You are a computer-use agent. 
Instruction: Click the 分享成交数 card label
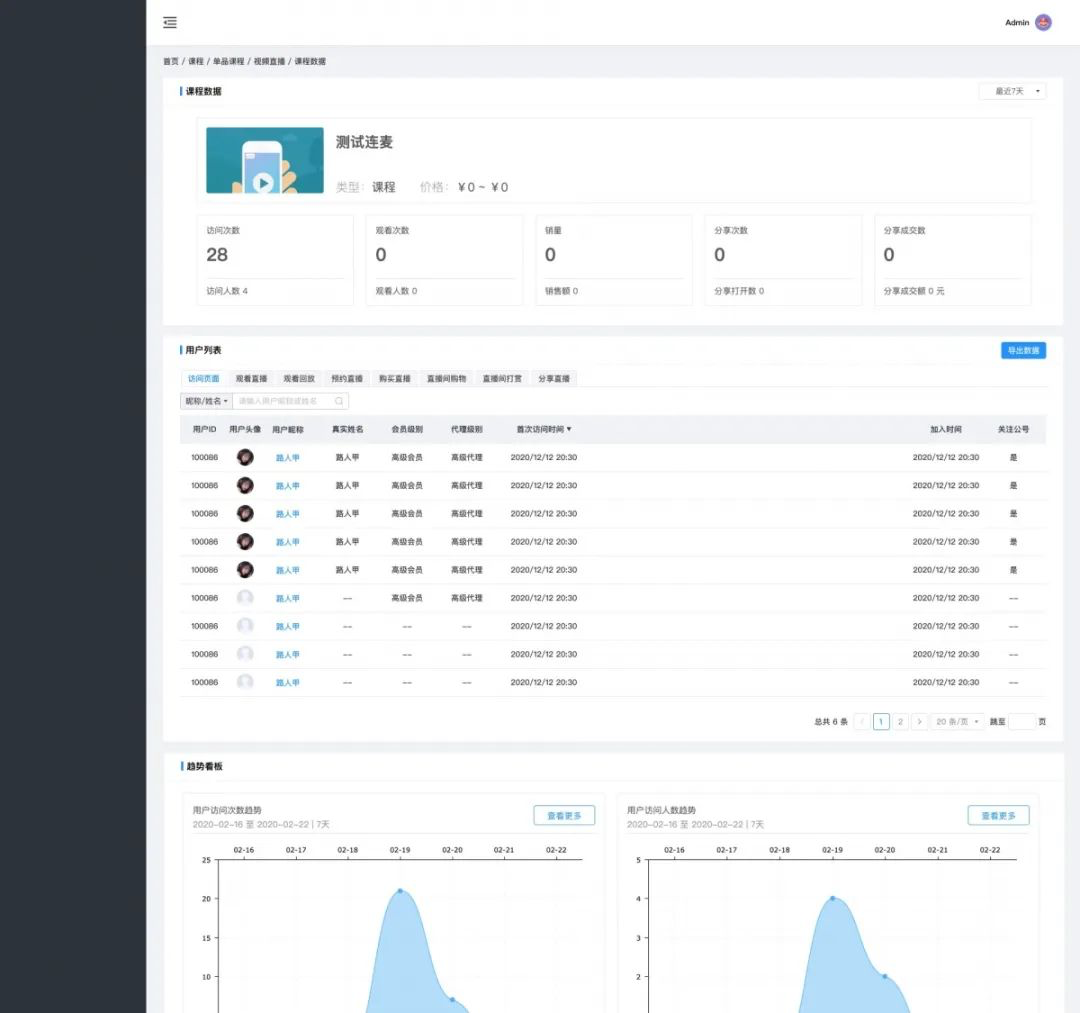(904, 231)
